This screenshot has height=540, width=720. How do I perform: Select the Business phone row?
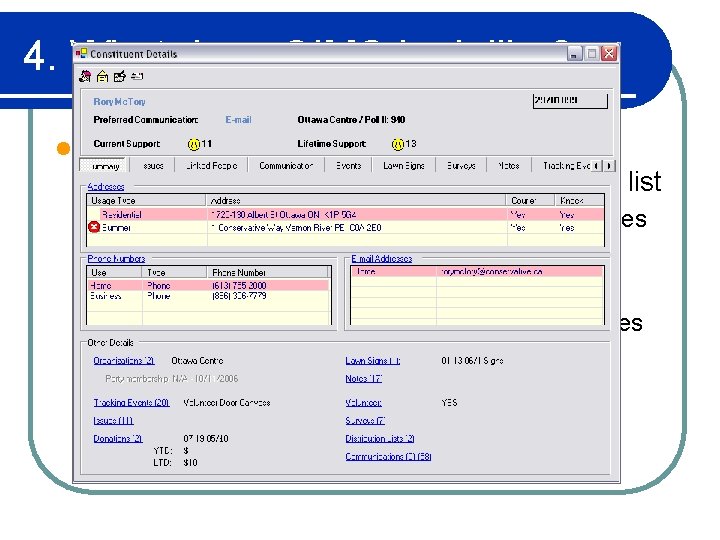208,296
